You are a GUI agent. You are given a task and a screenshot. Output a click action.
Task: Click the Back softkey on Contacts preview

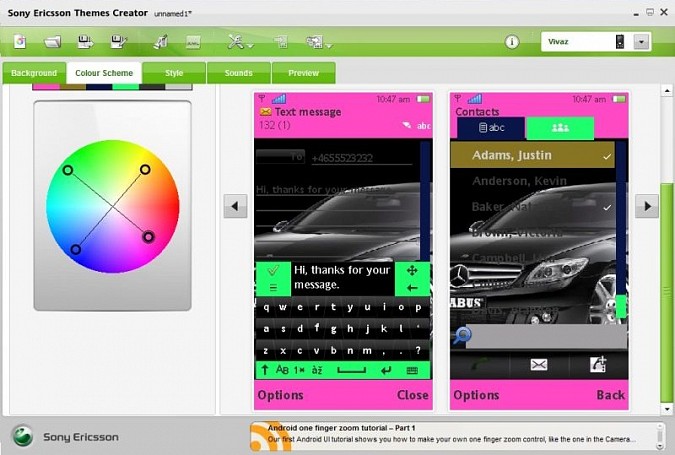(x=610, y=395)
